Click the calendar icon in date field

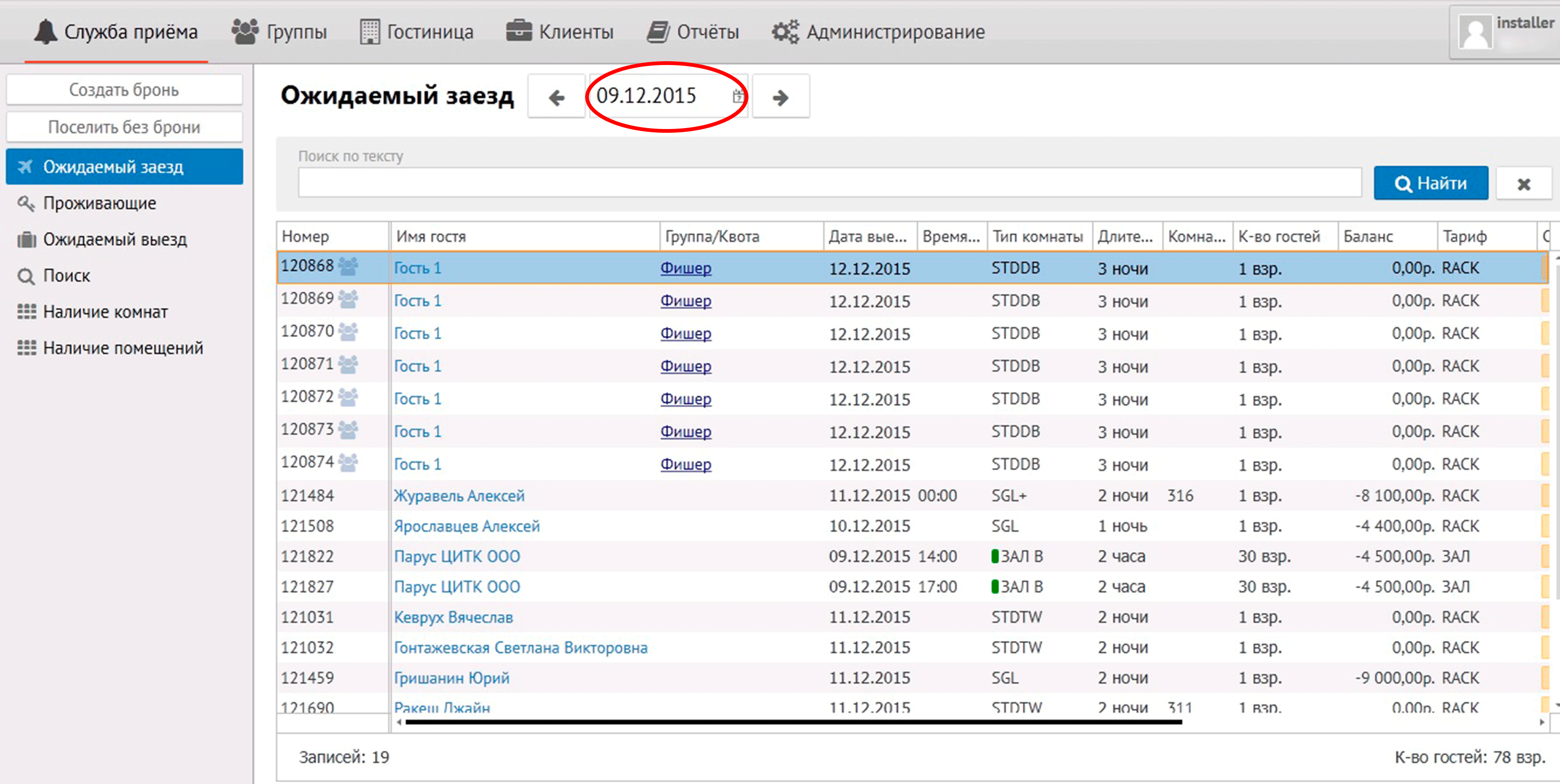737,96
